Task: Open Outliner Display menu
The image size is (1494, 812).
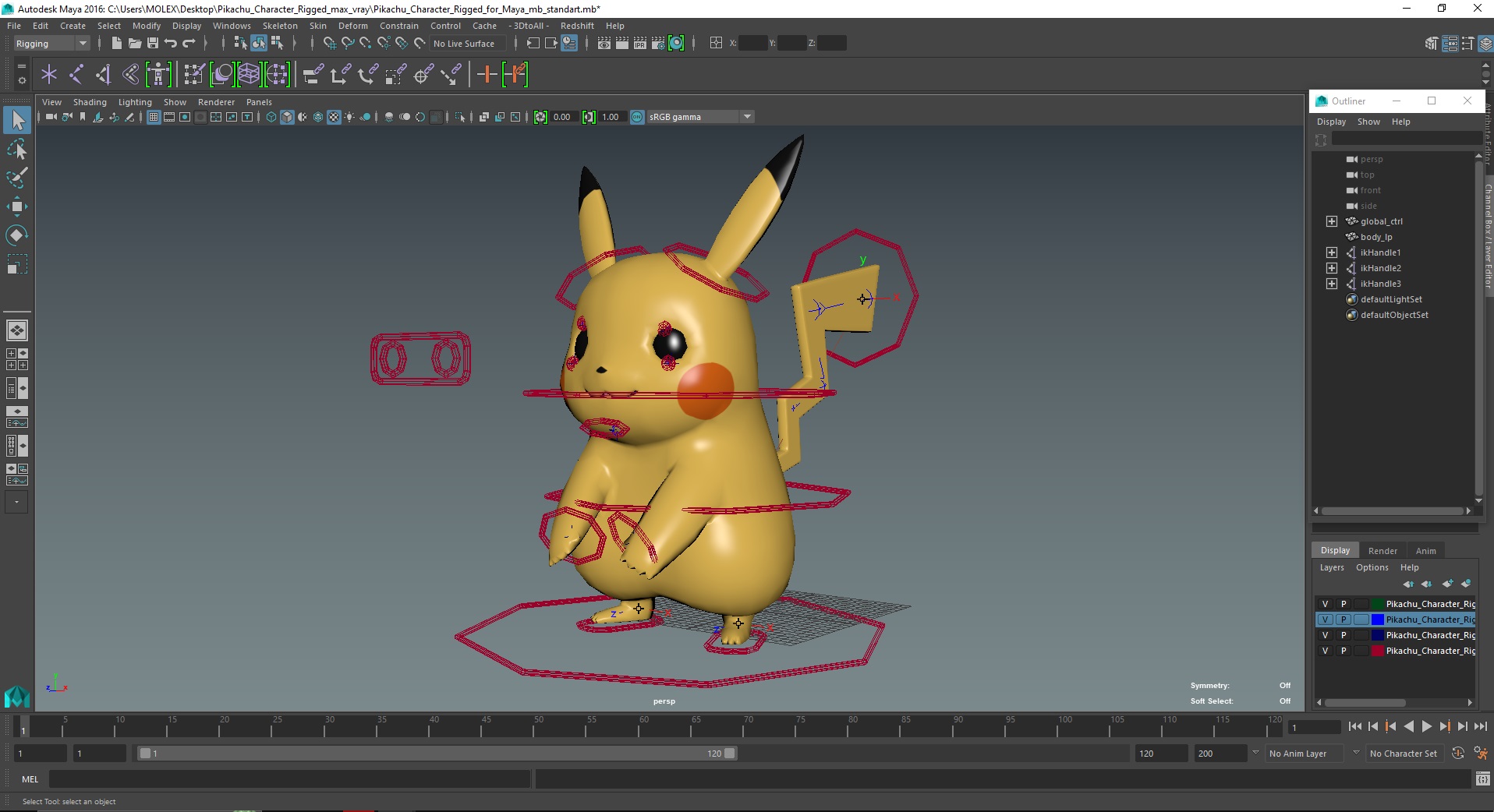Action: (1331, 122)
